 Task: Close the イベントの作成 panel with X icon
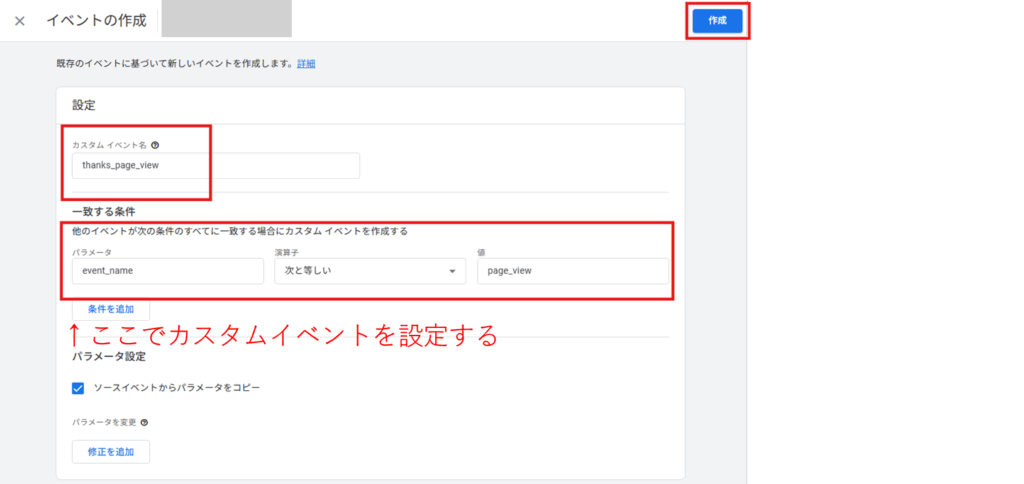click(20, 21)
